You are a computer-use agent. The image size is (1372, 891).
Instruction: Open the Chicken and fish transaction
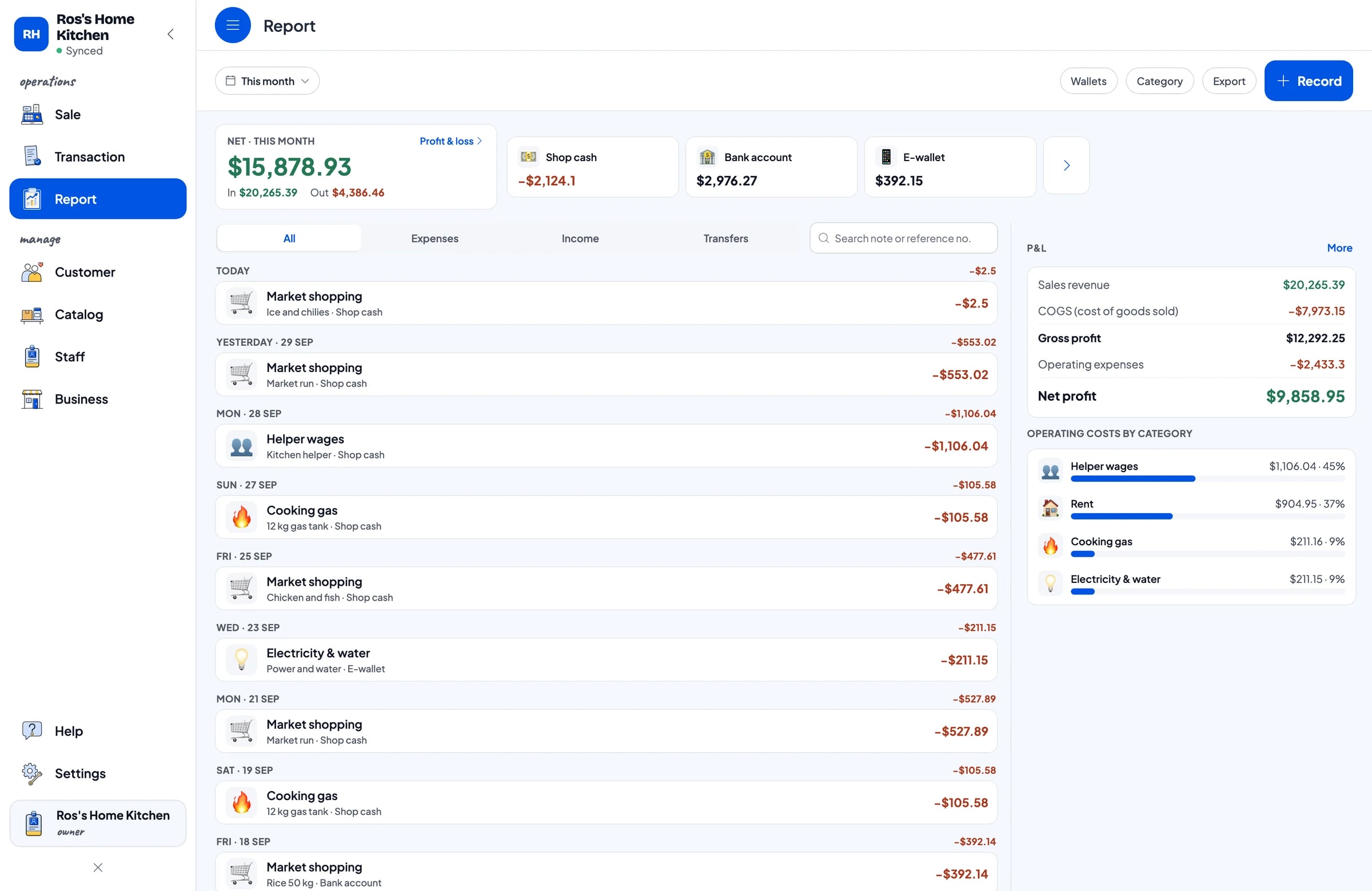click(606, 589)
